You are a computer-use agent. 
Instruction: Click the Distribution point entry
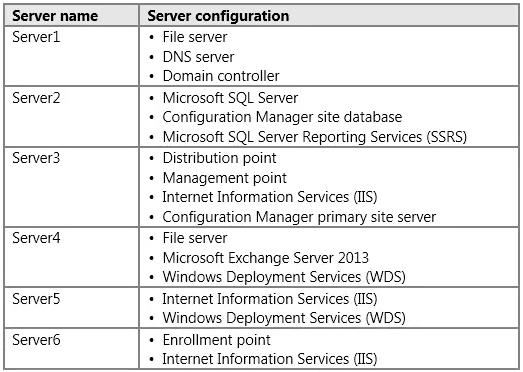219,158
